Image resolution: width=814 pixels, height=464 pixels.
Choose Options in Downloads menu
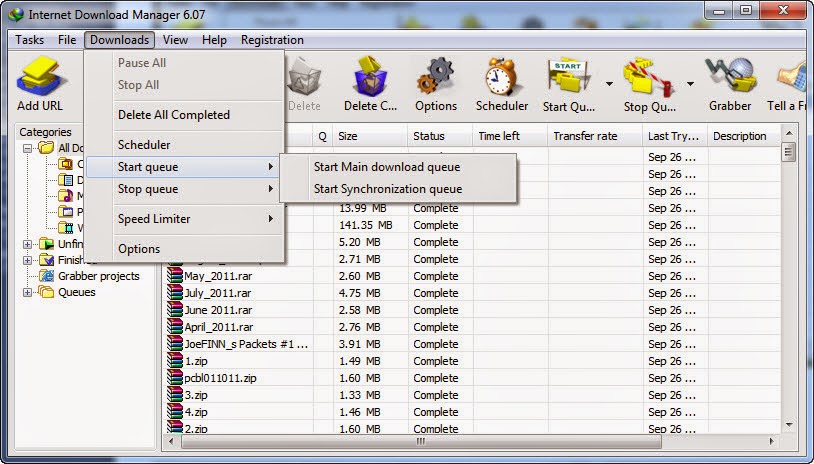(x=185, y=249)
